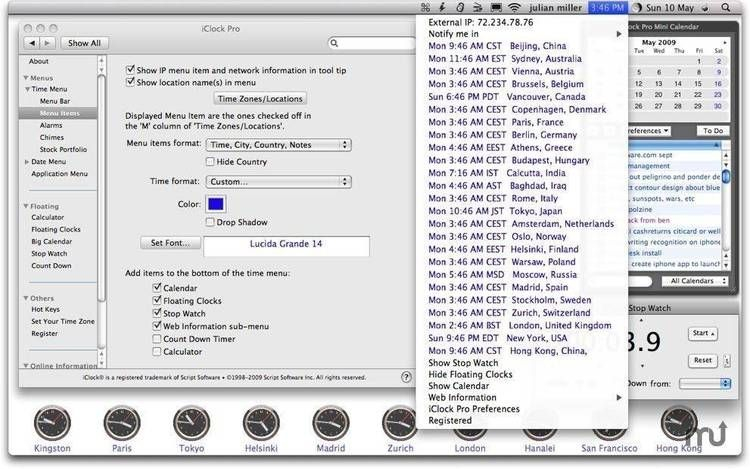The image size is (750, 469).
Task: Go forward with the right arrow button
Action: tap(47, 43)
